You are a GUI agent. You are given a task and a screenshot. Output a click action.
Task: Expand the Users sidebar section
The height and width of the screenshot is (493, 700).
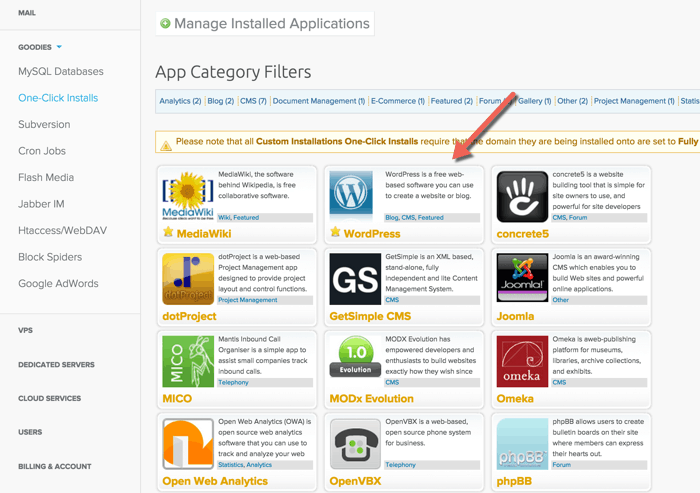click(30, 432)
